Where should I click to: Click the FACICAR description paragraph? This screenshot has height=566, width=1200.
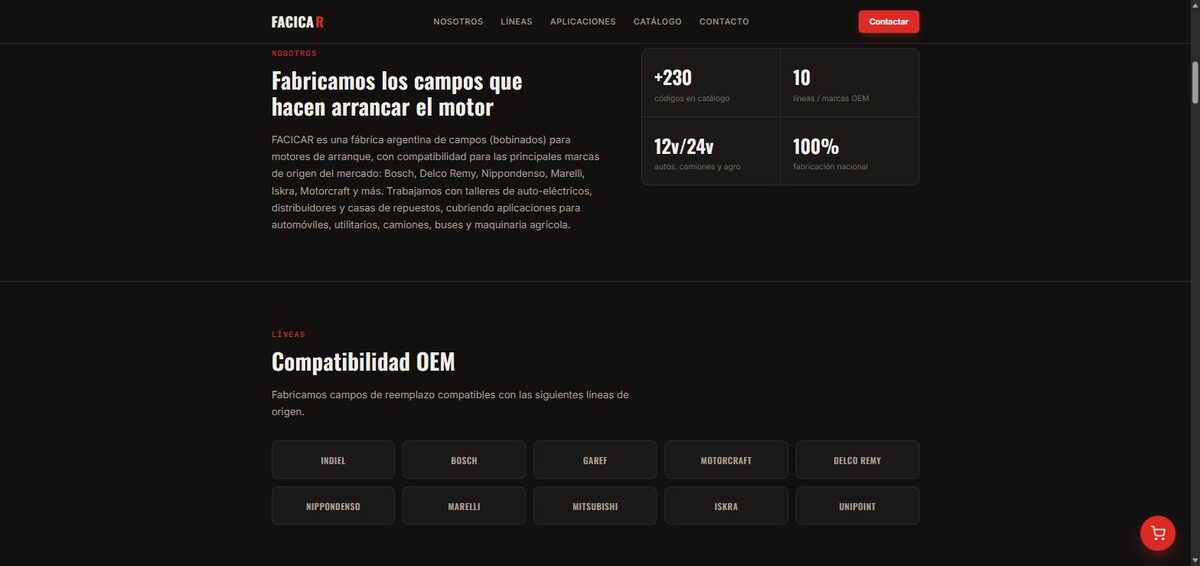click(436, 182)
